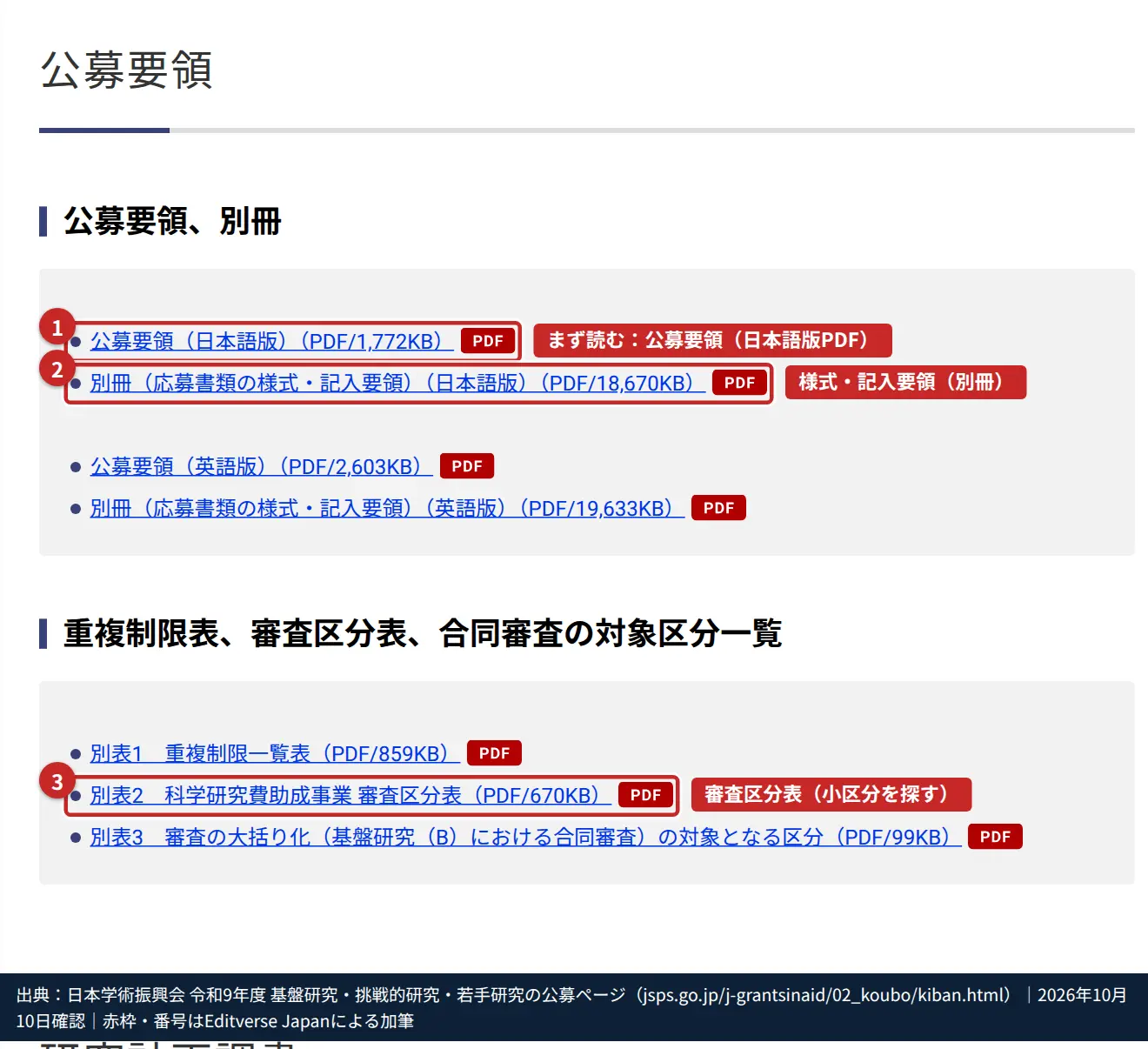
Task: Click PDF badge beside 別表1 重複制限一覧表
Action: (494, 753)
